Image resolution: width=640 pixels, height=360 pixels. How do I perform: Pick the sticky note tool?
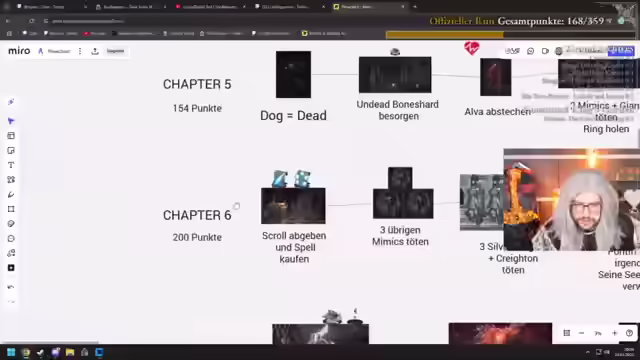[x=11, y=151]
